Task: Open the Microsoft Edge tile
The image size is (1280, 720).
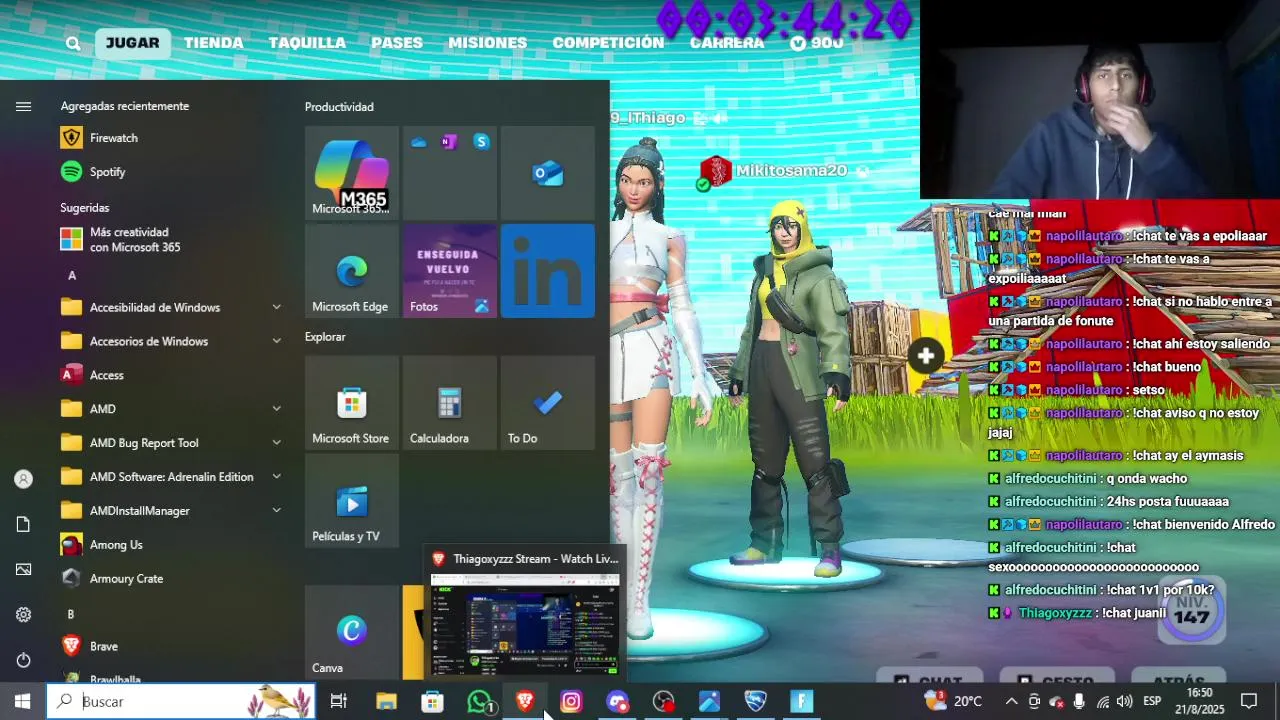Action: (351, 271)
